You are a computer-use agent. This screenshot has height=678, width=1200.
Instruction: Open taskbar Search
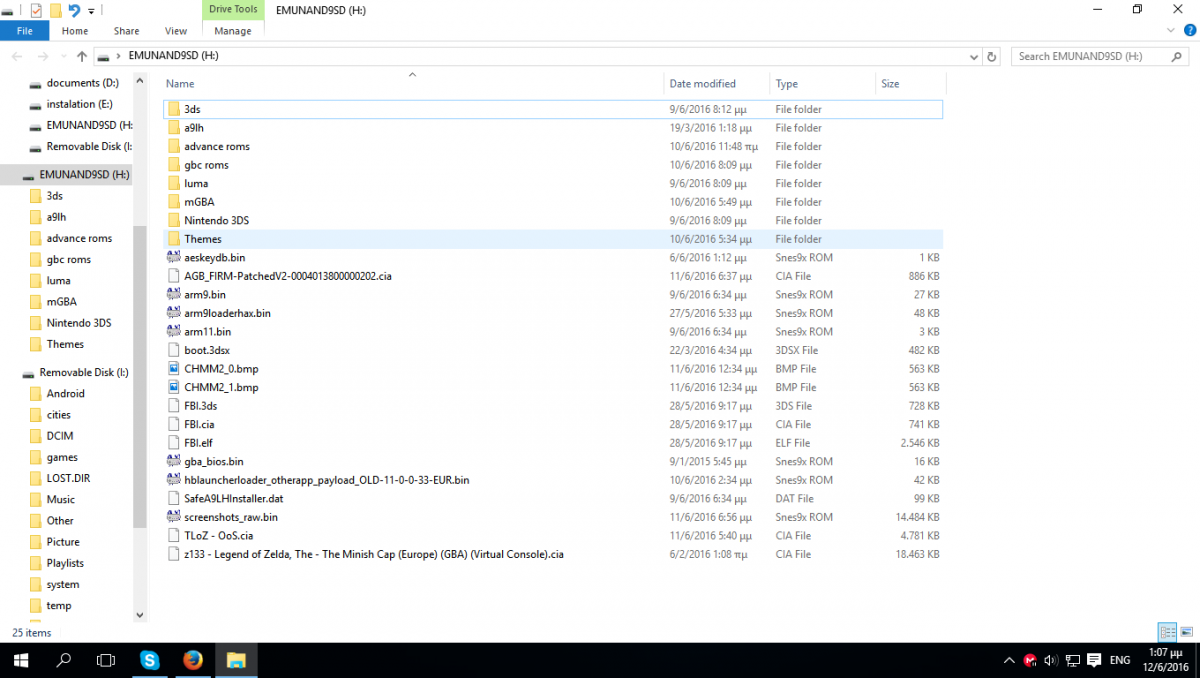pyautogui.click(x=64, y=660)
